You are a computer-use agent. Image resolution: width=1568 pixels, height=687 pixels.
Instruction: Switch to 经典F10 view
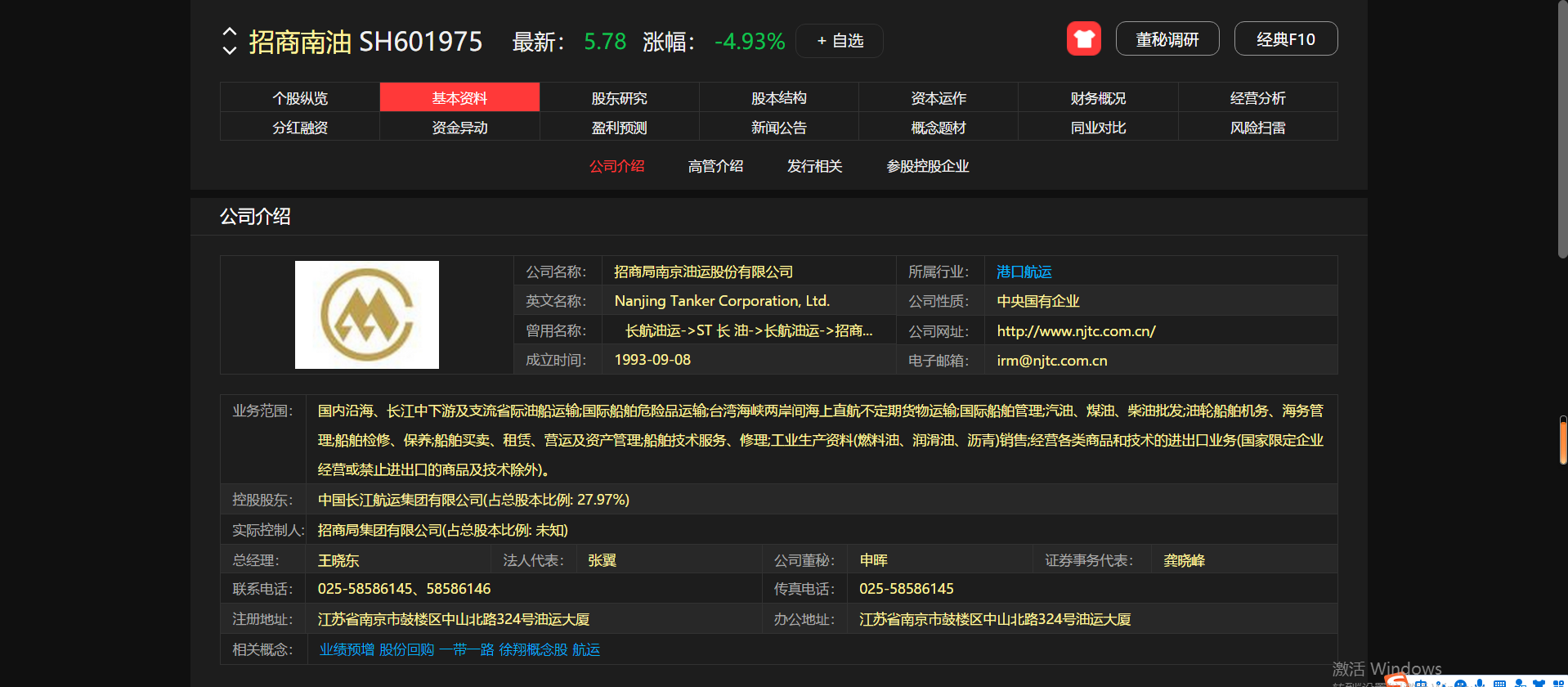1285,39
